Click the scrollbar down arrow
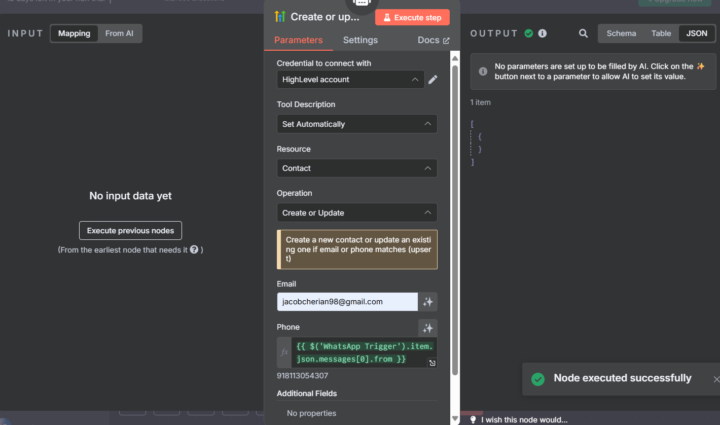This screenshot has width=720, height=425. [x=455, y=419]
